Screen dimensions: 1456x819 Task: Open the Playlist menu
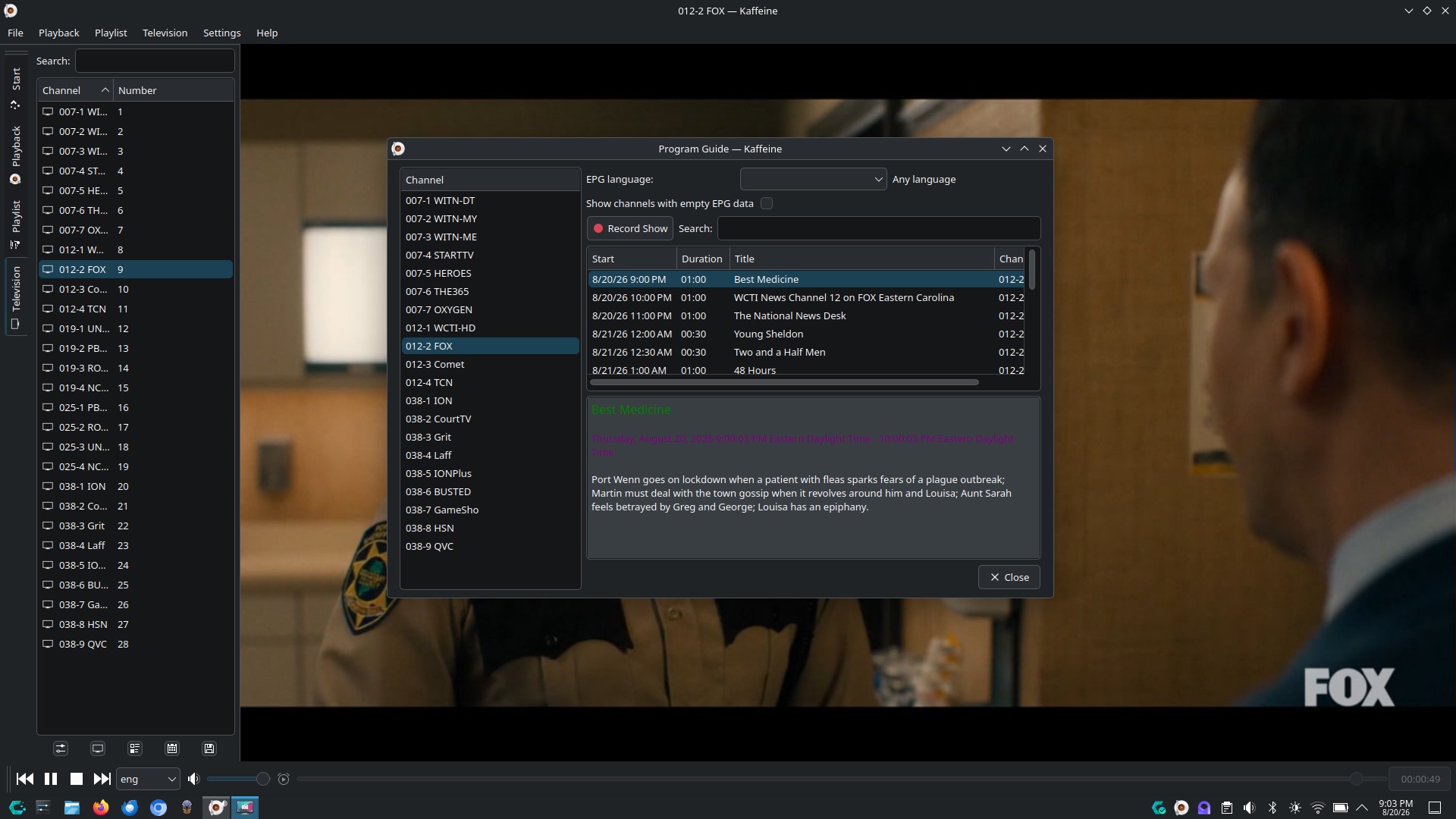(x=111, y=33)
